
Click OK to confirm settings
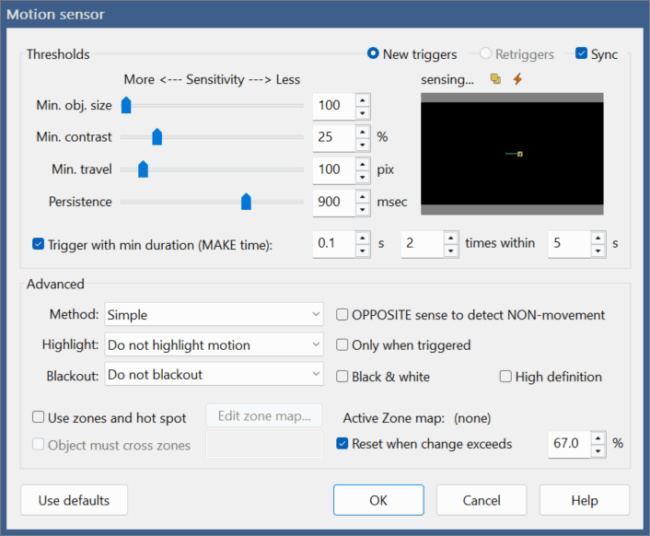[378, 500]
